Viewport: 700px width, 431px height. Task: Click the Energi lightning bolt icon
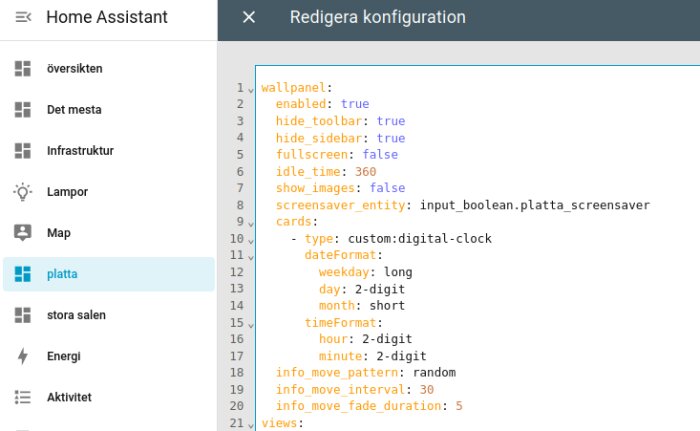point(23,356)
